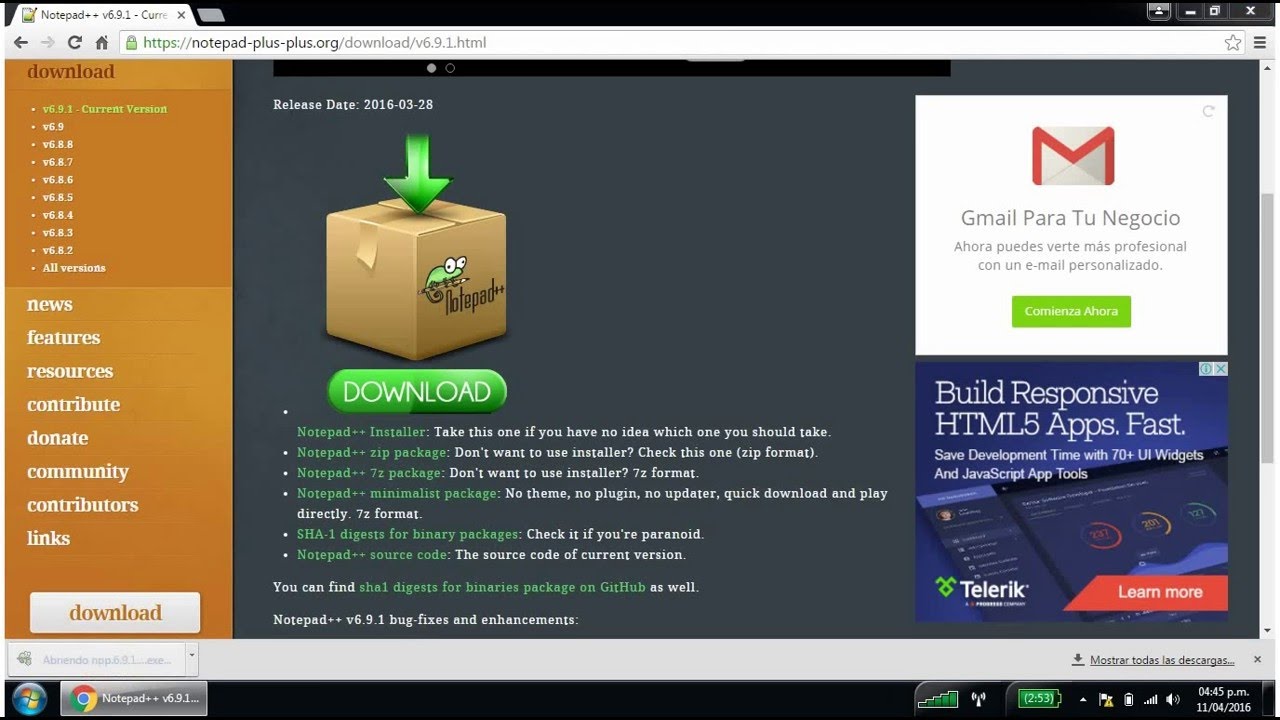Show hidden system tray icons arrow
The image size is (1280, 720).
[x=1084, y=699]
